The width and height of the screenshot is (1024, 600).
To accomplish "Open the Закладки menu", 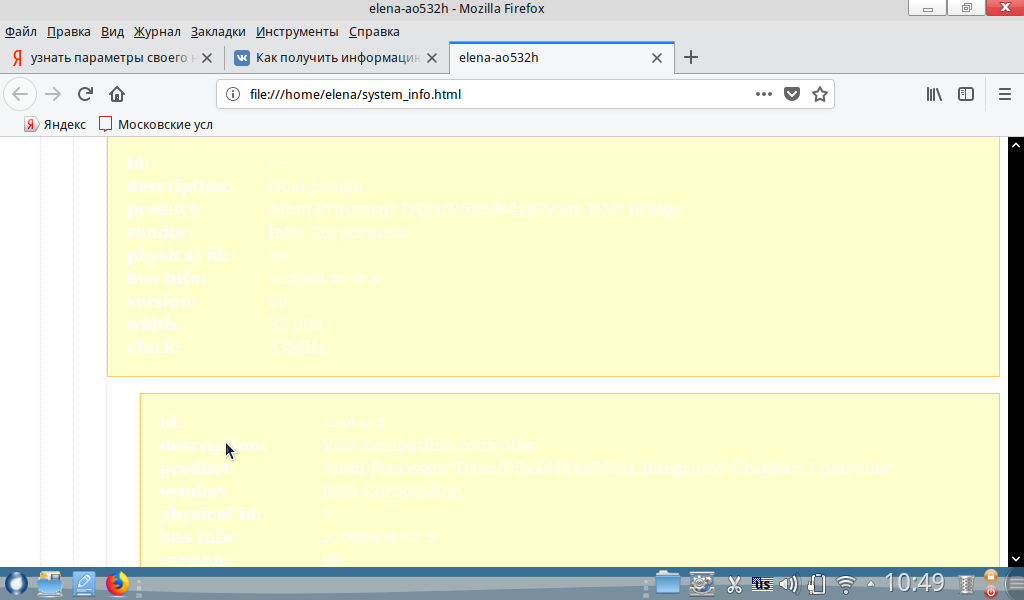I will coord(218,31).
